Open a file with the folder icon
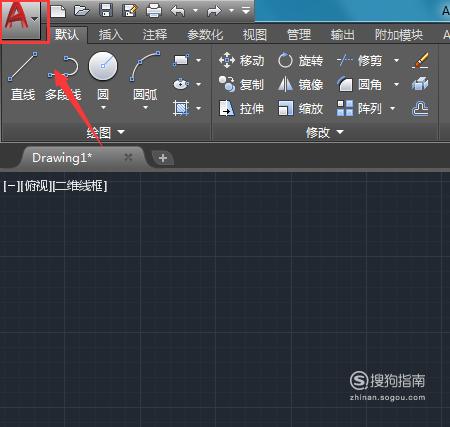The image size is (450, 427). coord(82,11)
